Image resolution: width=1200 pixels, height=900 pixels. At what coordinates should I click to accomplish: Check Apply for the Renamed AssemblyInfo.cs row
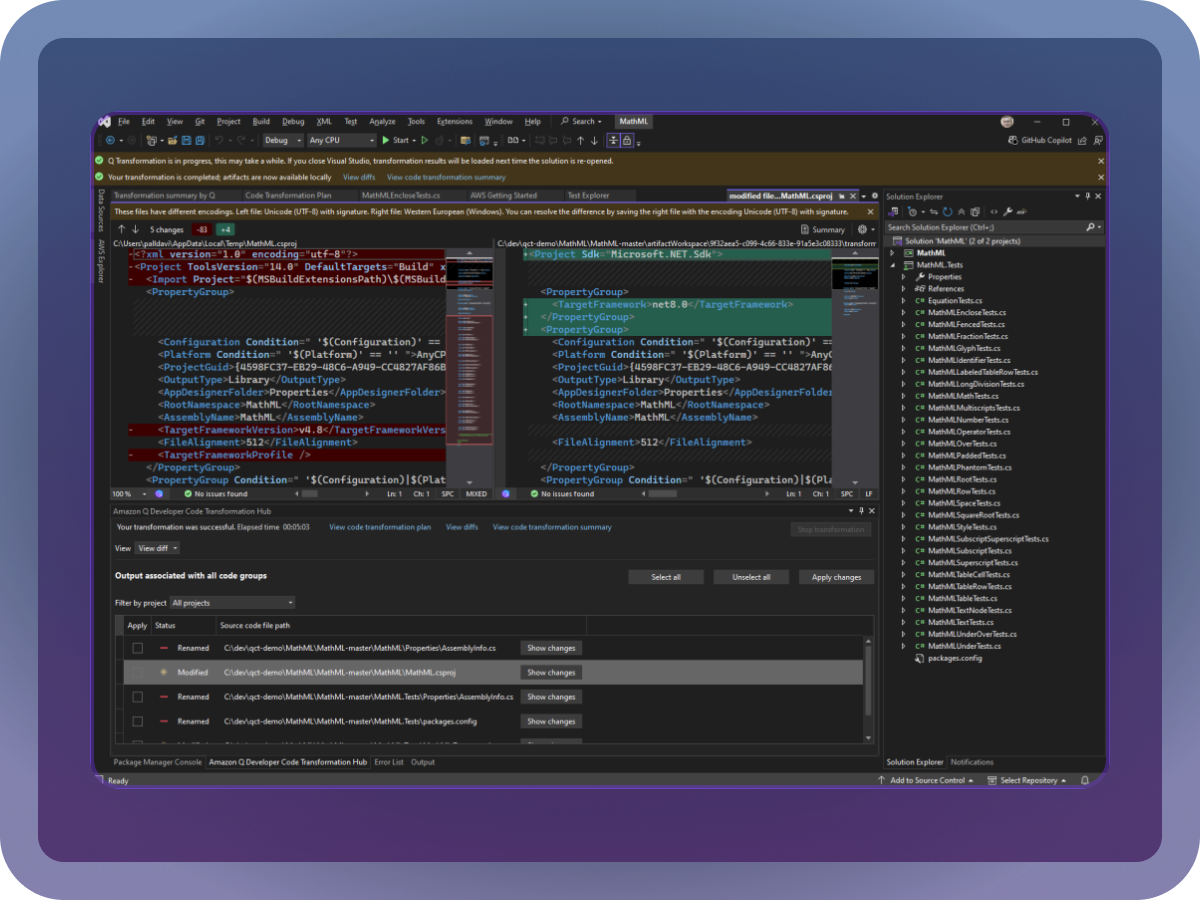coord(138,647)
